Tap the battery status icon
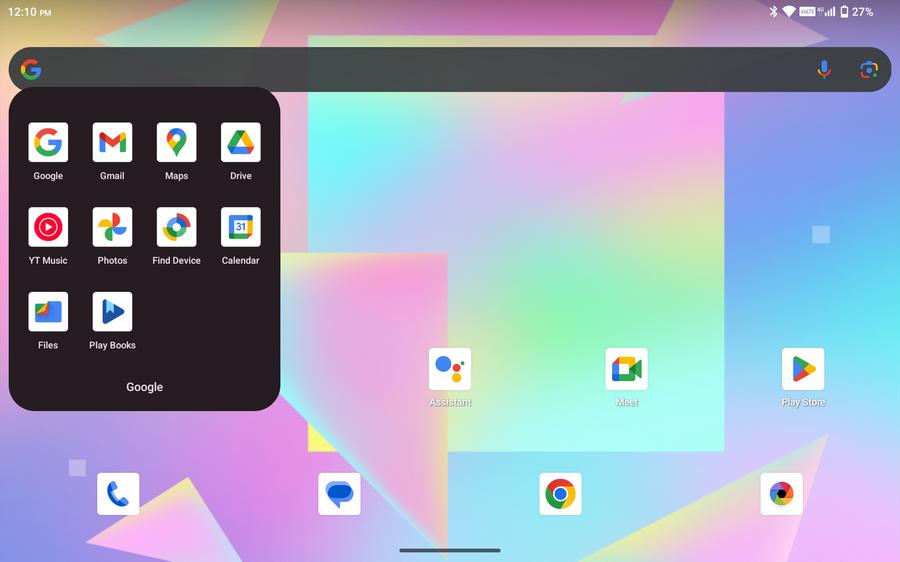 pos(844,11)
